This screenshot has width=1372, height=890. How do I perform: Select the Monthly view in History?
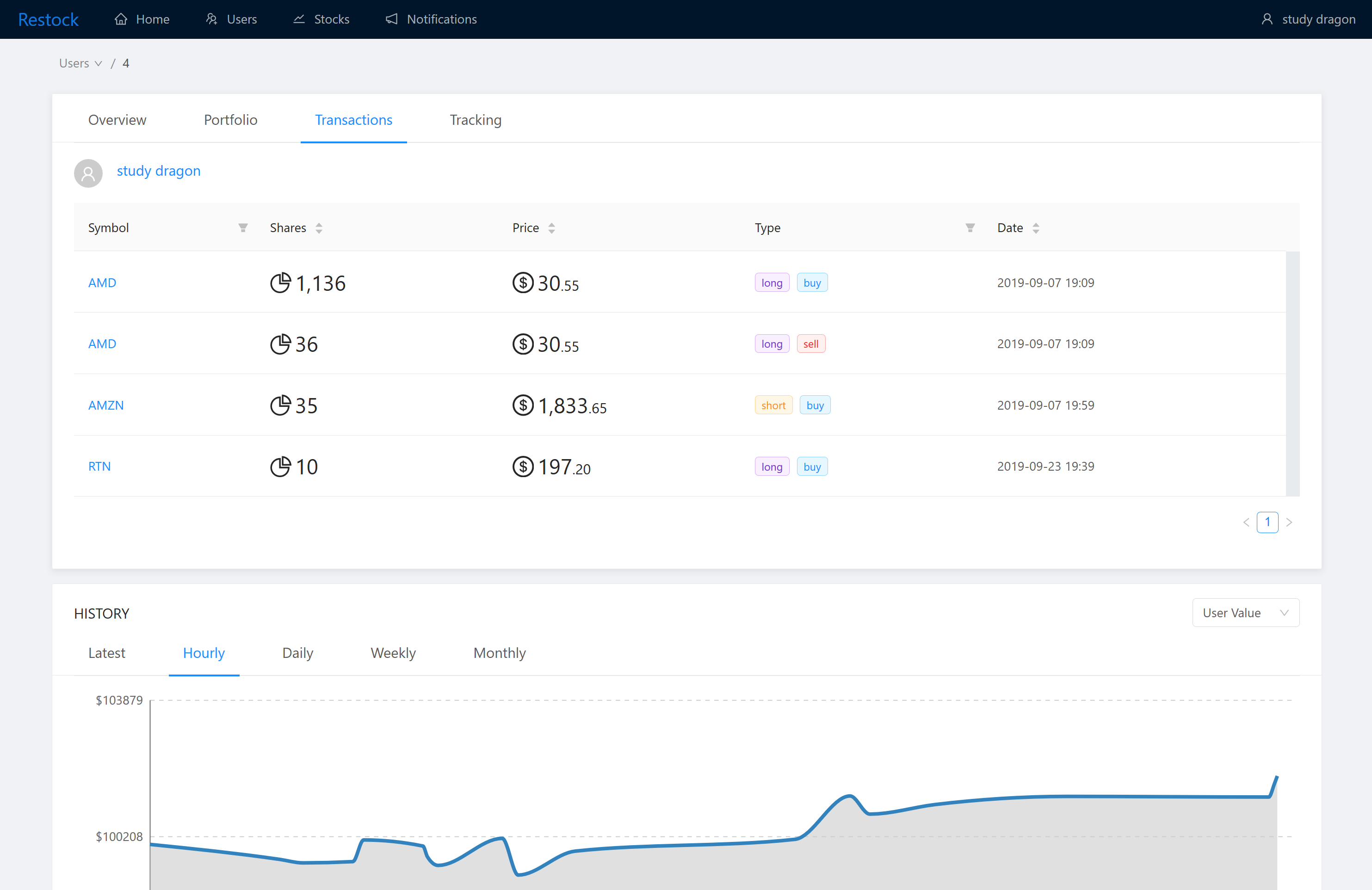click(499, 653)
